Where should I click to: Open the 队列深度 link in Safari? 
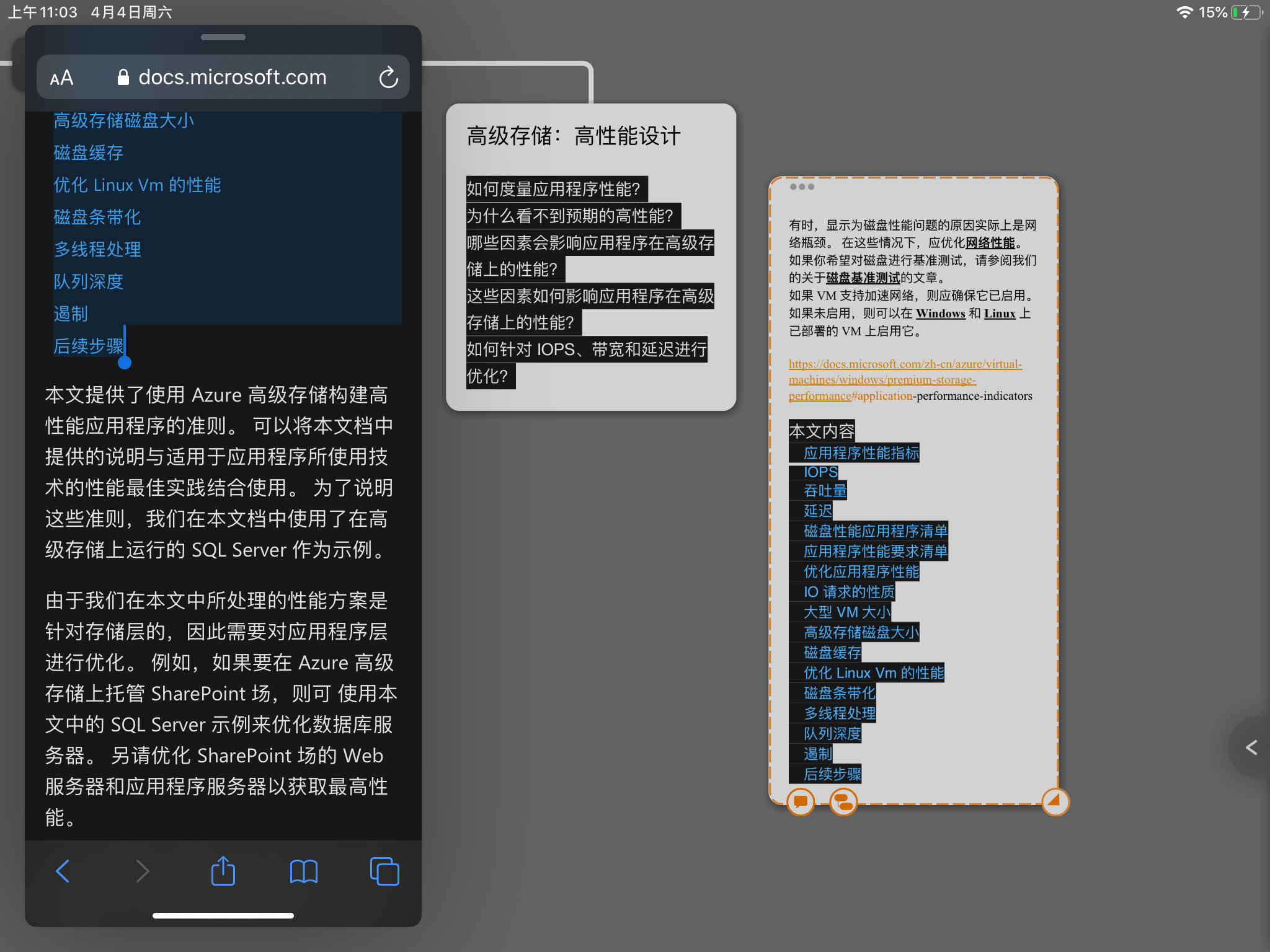[x=89, y=281]
